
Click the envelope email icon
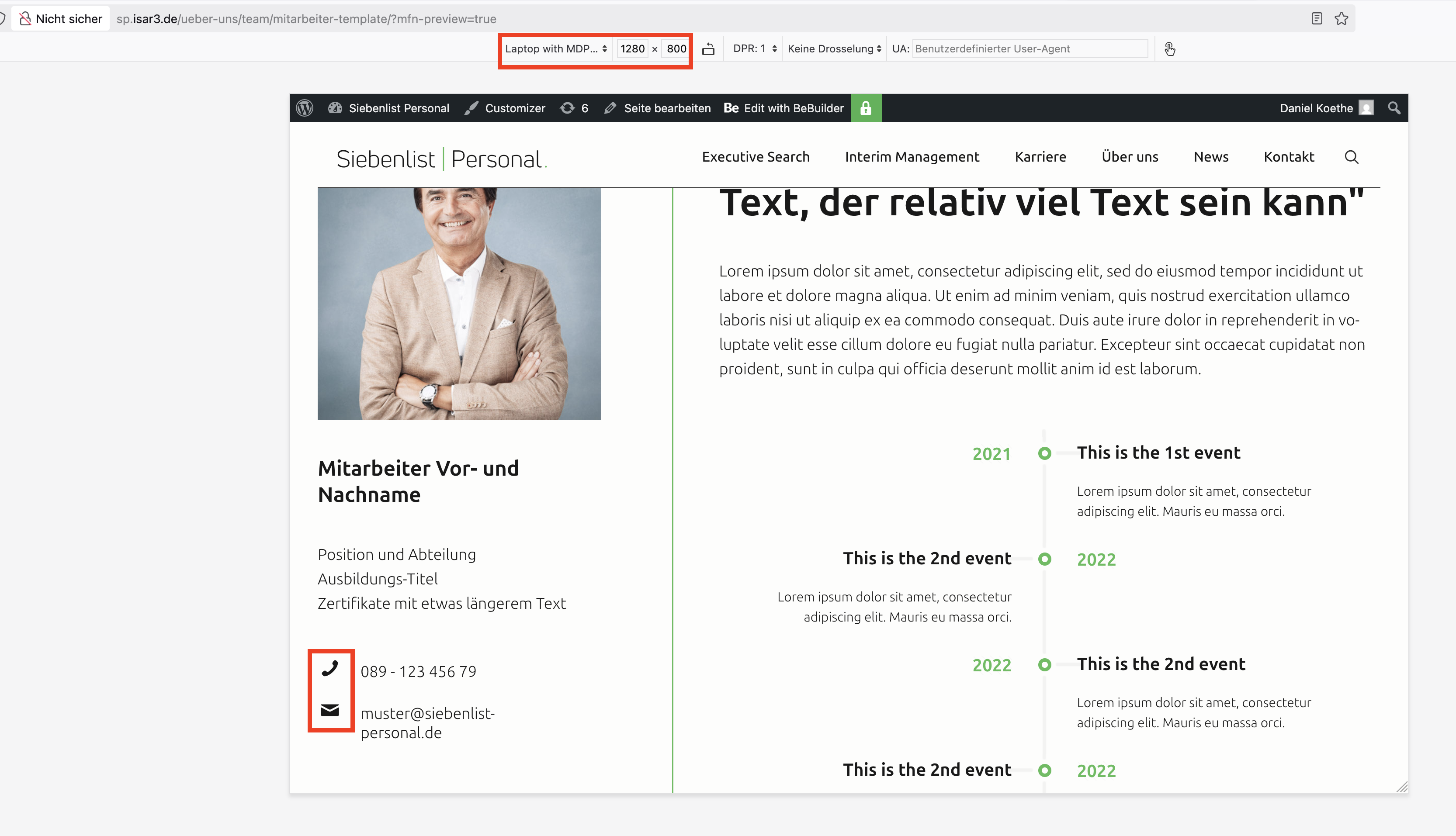tap(329, 710)
